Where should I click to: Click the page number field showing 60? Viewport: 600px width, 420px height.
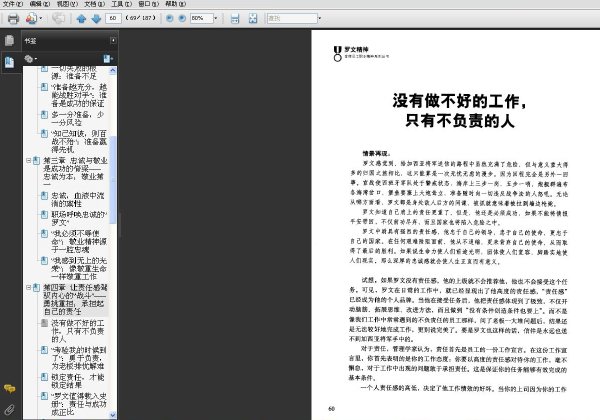pyautogui.click(x=113, y=18)
